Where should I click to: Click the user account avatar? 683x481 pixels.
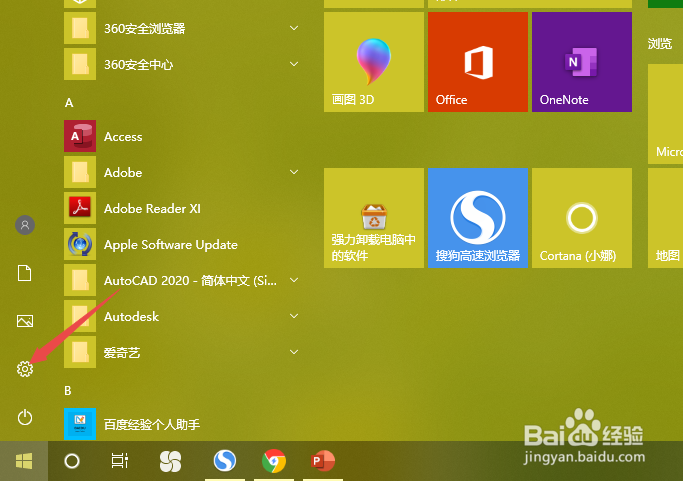tap(25, 225)
